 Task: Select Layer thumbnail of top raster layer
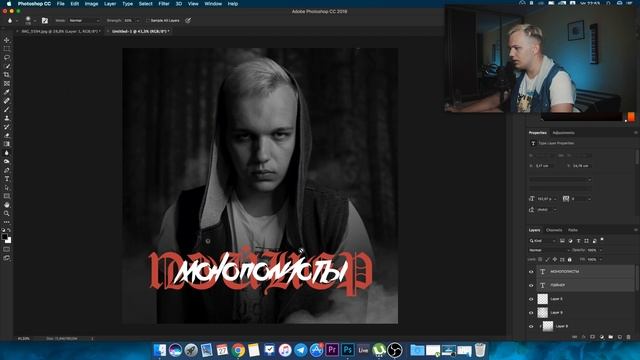(542, 299)
